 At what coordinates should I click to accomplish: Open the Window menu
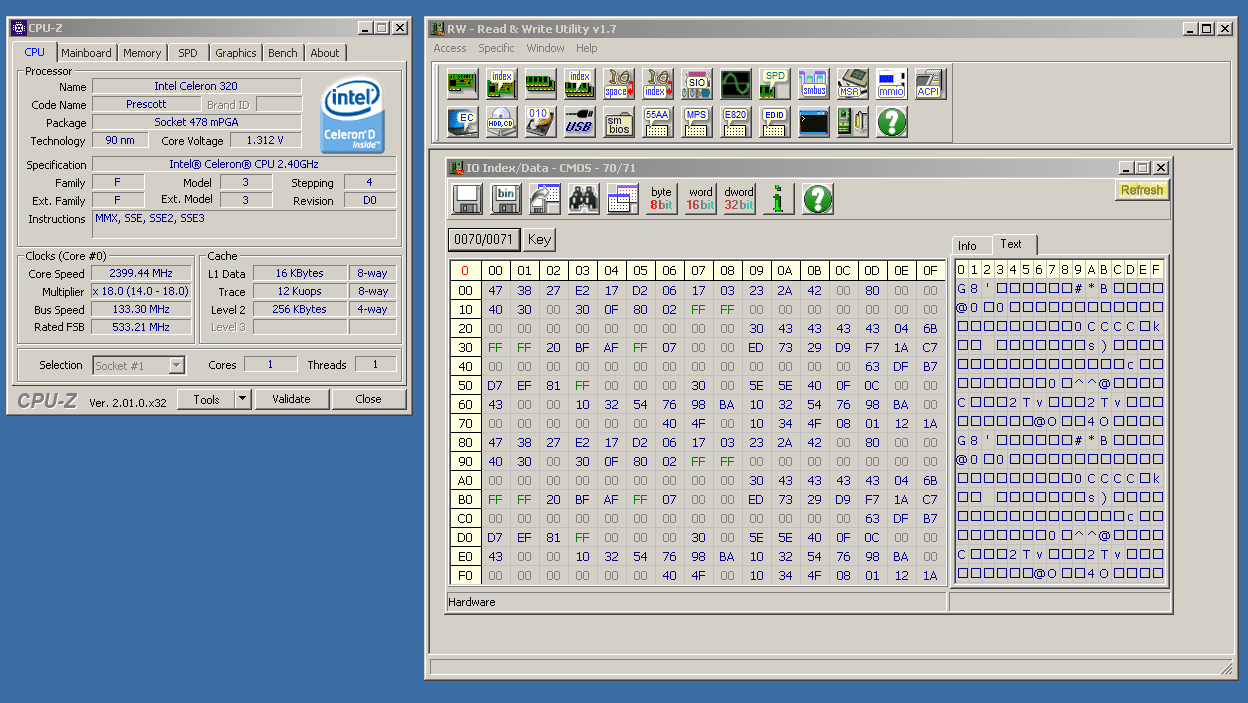[x=545, y=48]
